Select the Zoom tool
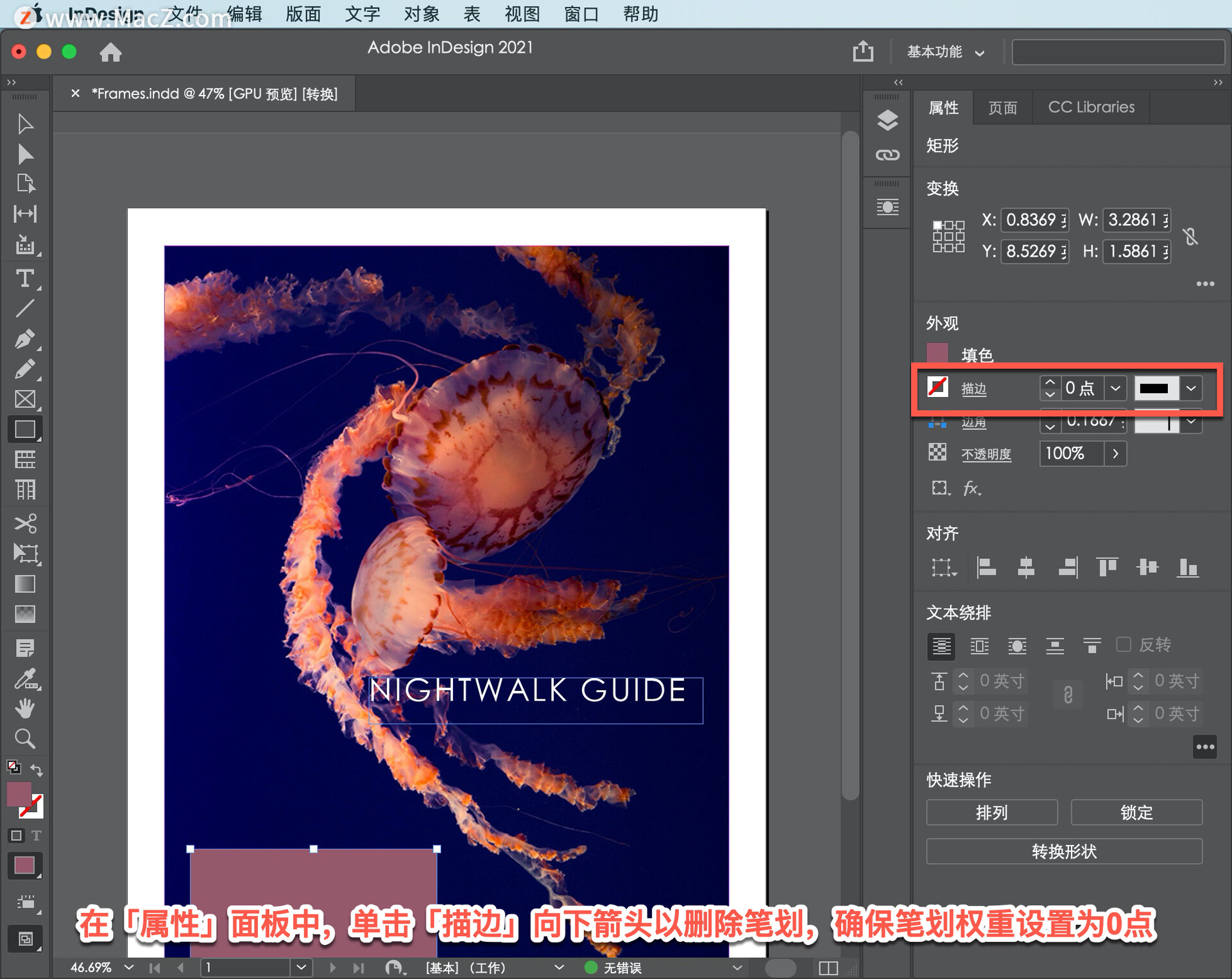This screenshot has width=1232, height=979. pos(25,739)
